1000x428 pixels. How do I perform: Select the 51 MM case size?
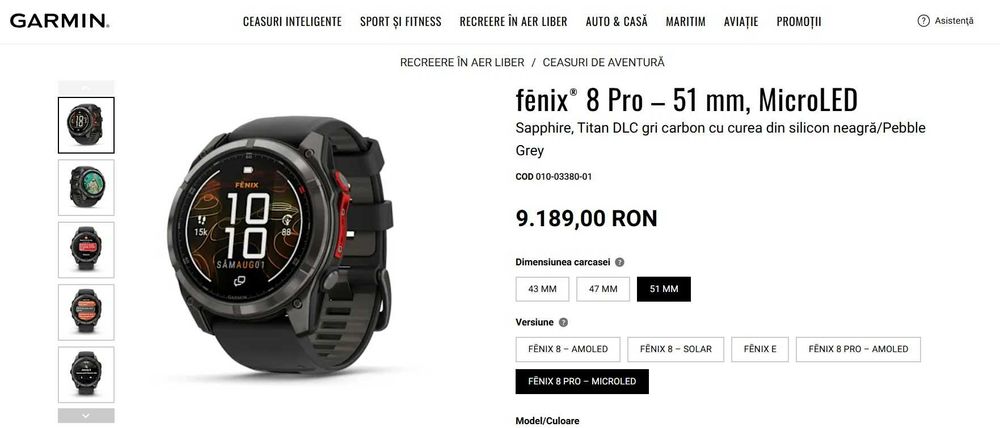663,289
